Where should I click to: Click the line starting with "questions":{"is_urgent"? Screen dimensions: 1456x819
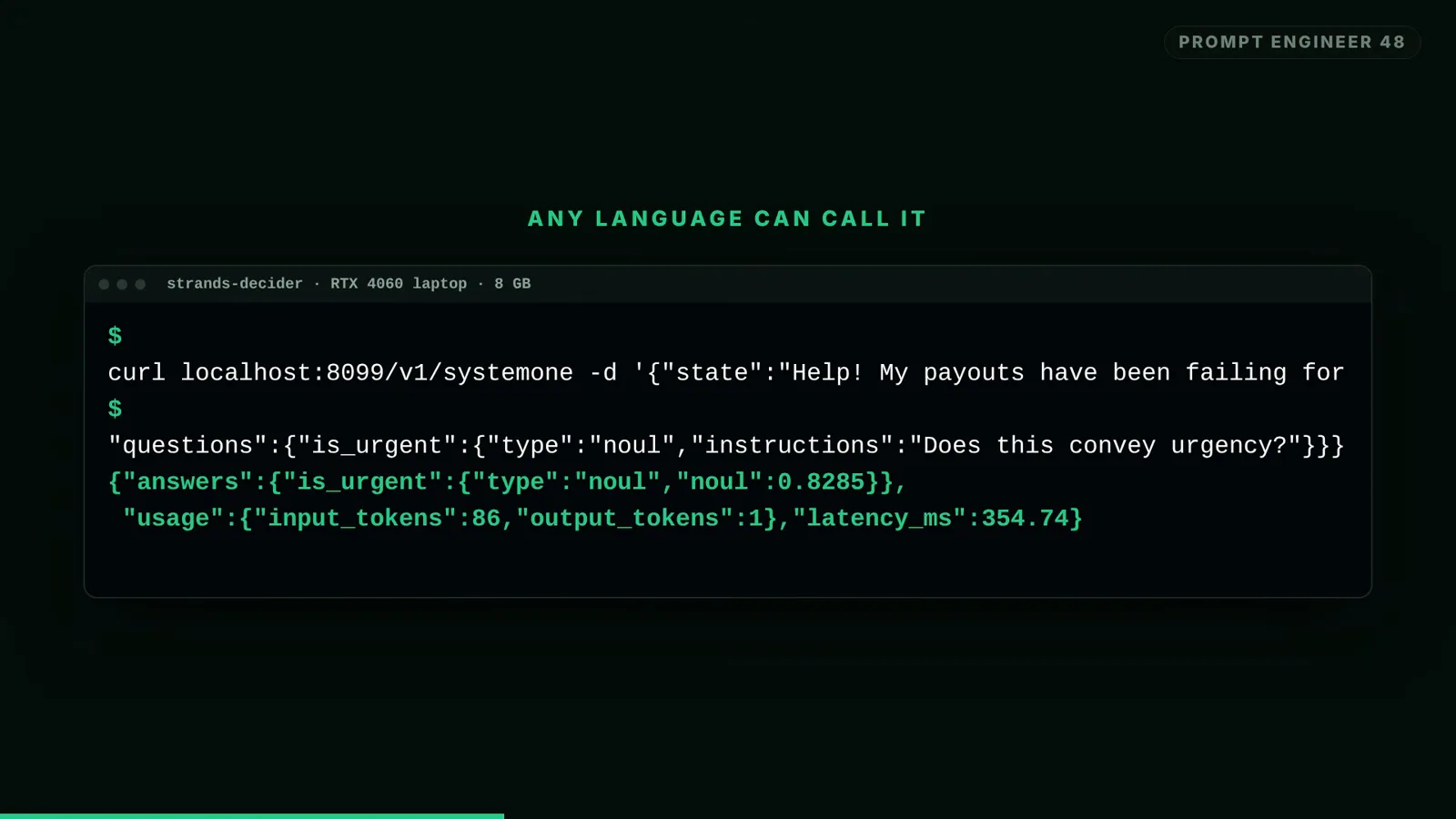point(726,445)
